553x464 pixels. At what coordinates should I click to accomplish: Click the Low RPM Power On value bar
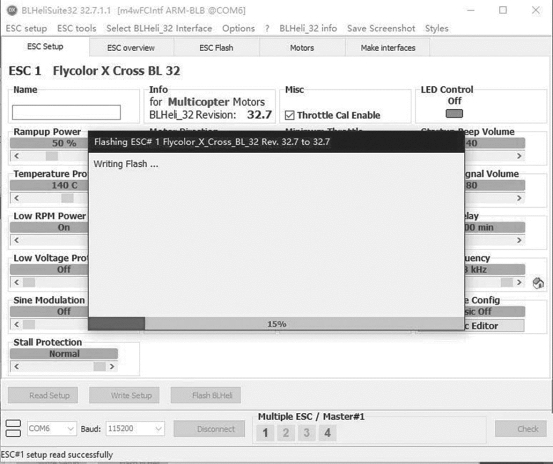click(49, 227)
